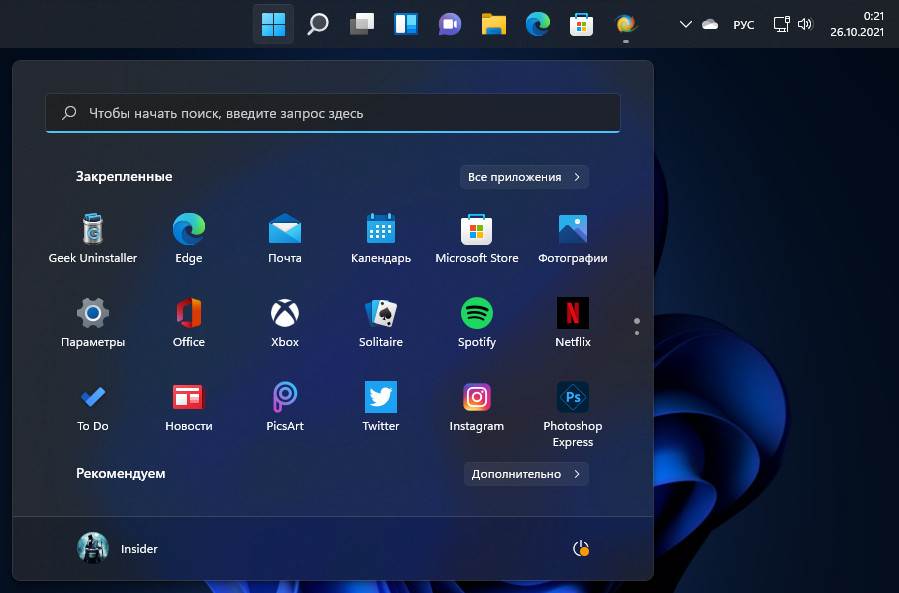899x593 pixels.
Task: Open Microsoft Store from pinned apps
Action: coord(476,238)
